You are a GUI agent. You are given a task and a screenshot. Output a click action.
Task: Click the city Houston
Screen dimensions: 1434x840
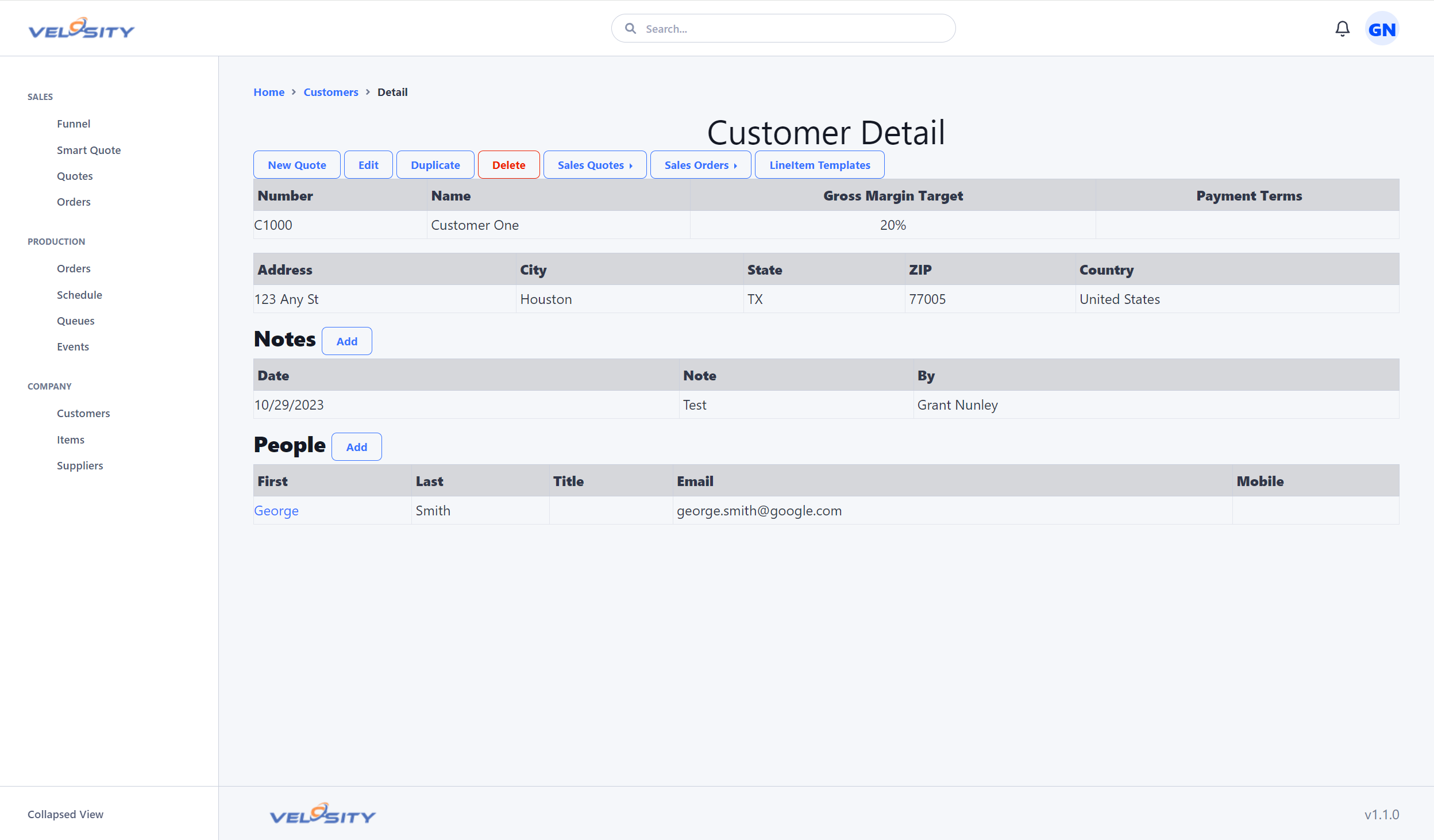click(x=546, y=299)
